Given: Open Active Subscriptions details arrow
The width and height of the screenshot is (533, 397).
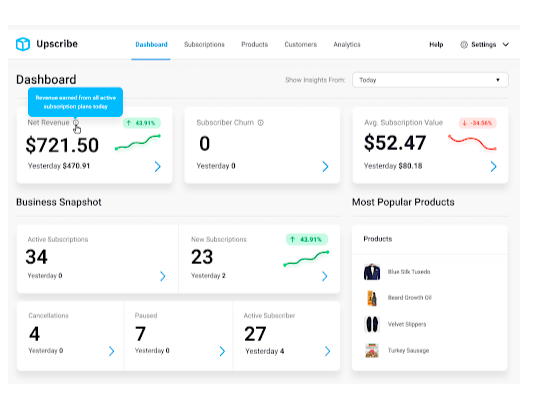Looking at the screenshot, I should tap(163, 276).
